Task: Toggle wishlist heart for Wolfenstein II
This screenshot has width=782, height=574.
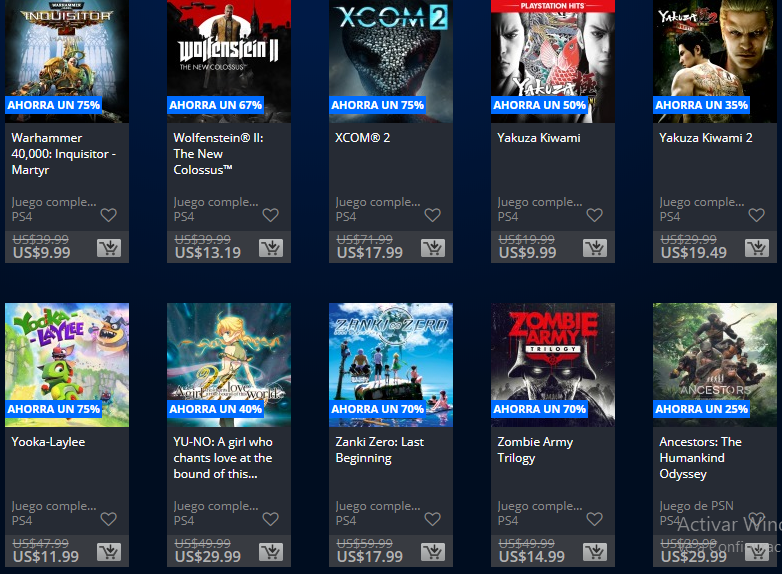Action: pos(270,215)
